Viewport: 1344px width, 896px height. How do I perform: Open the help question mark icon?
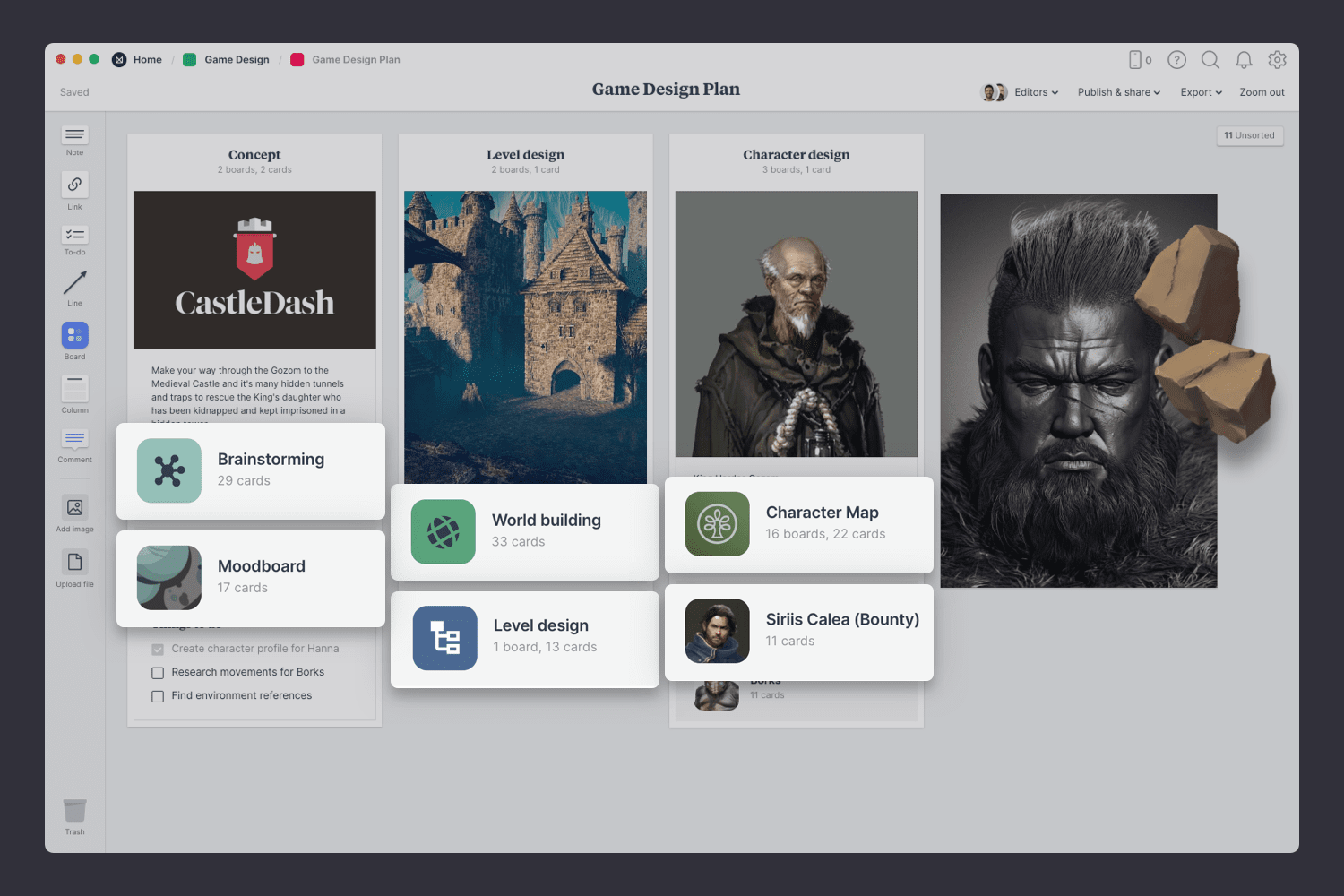[1177, 60]
